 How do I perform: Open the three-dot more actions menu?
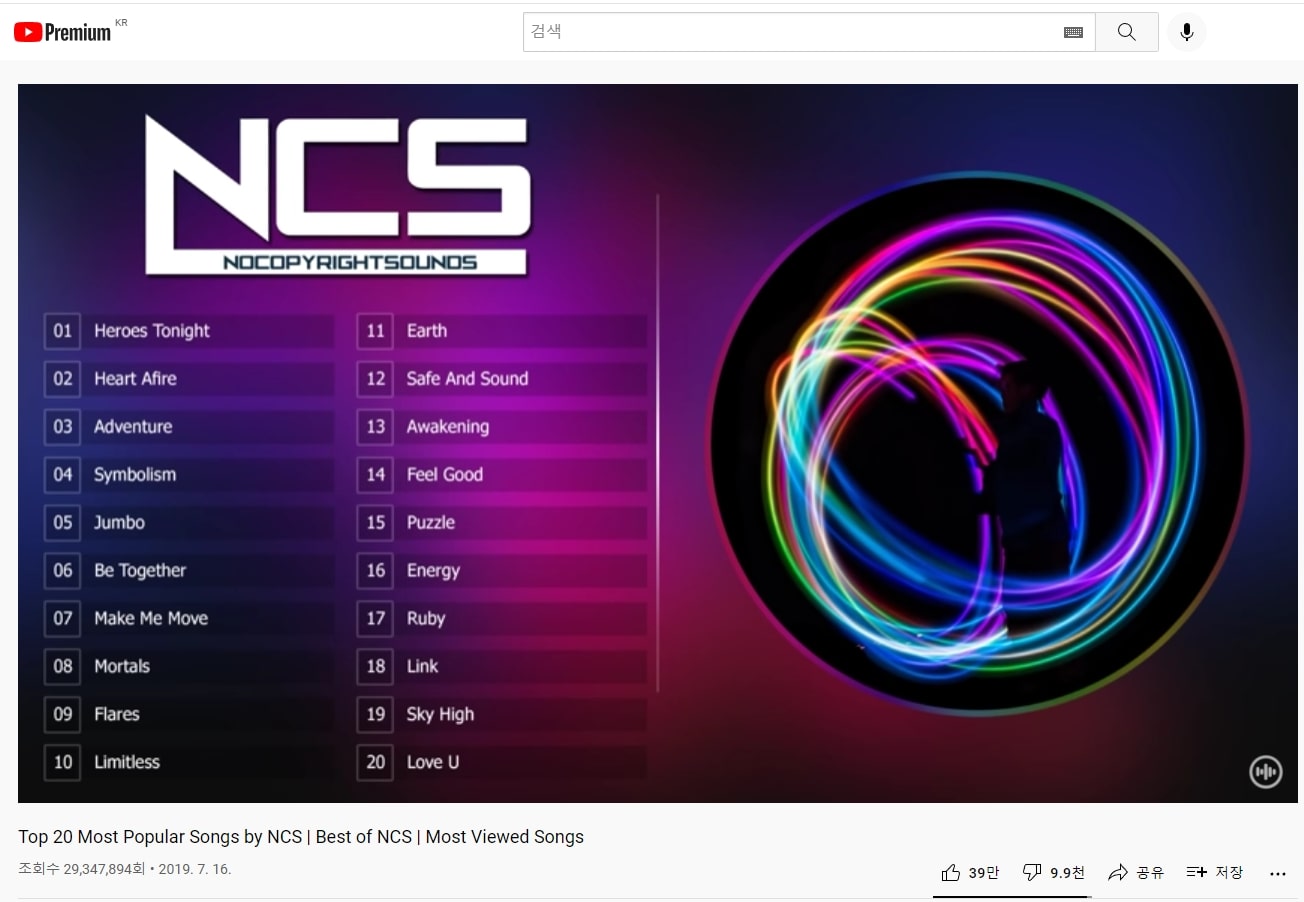pos(1278,873)
